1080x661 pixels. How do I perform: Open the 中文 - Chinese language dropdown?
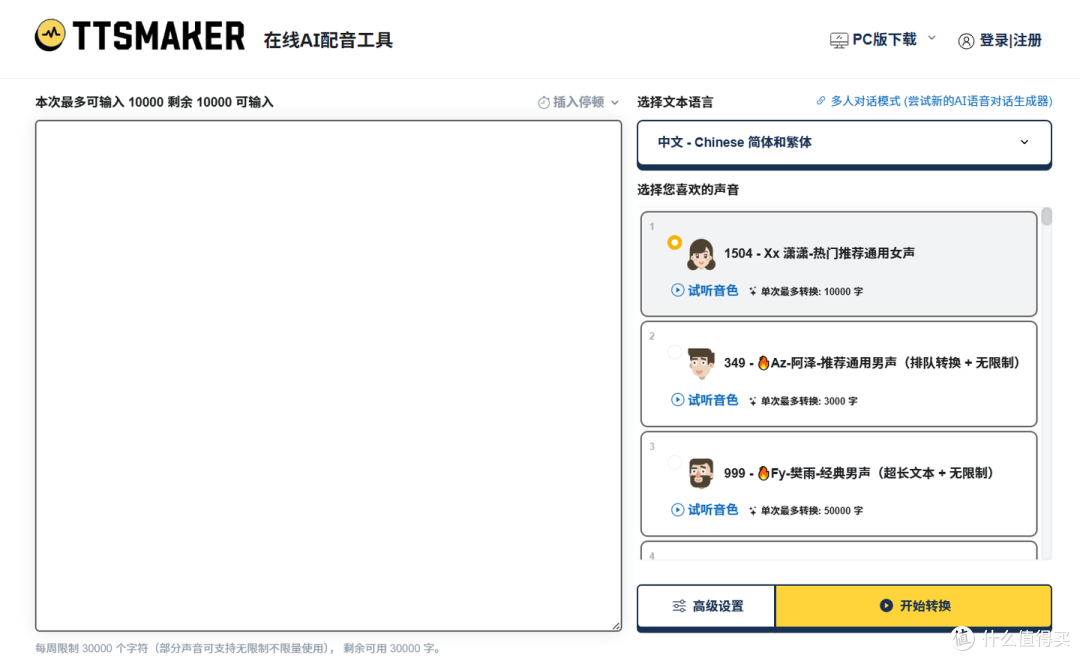tap(844, 143)
